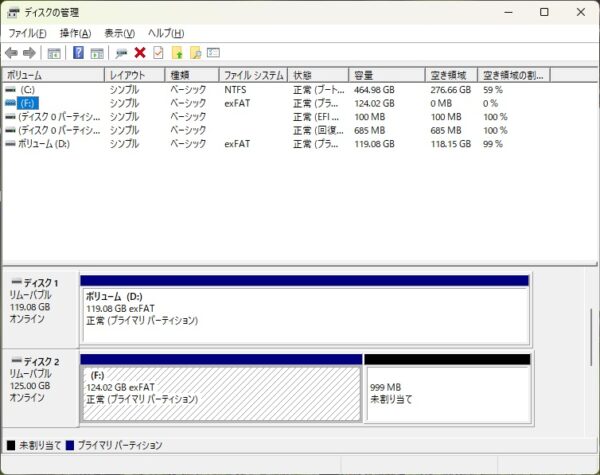The image size is (600, 475).
Task: Select the (C:) volume drive icon
Action: pos(11,90)
